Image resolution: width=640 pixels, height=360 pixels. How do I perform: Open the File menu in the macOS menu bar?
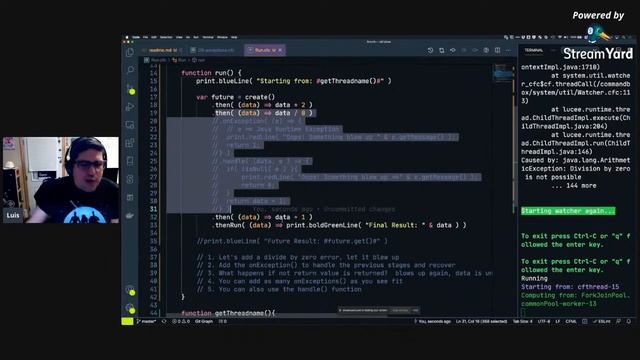pyautogui.click(x=145, y=37)
